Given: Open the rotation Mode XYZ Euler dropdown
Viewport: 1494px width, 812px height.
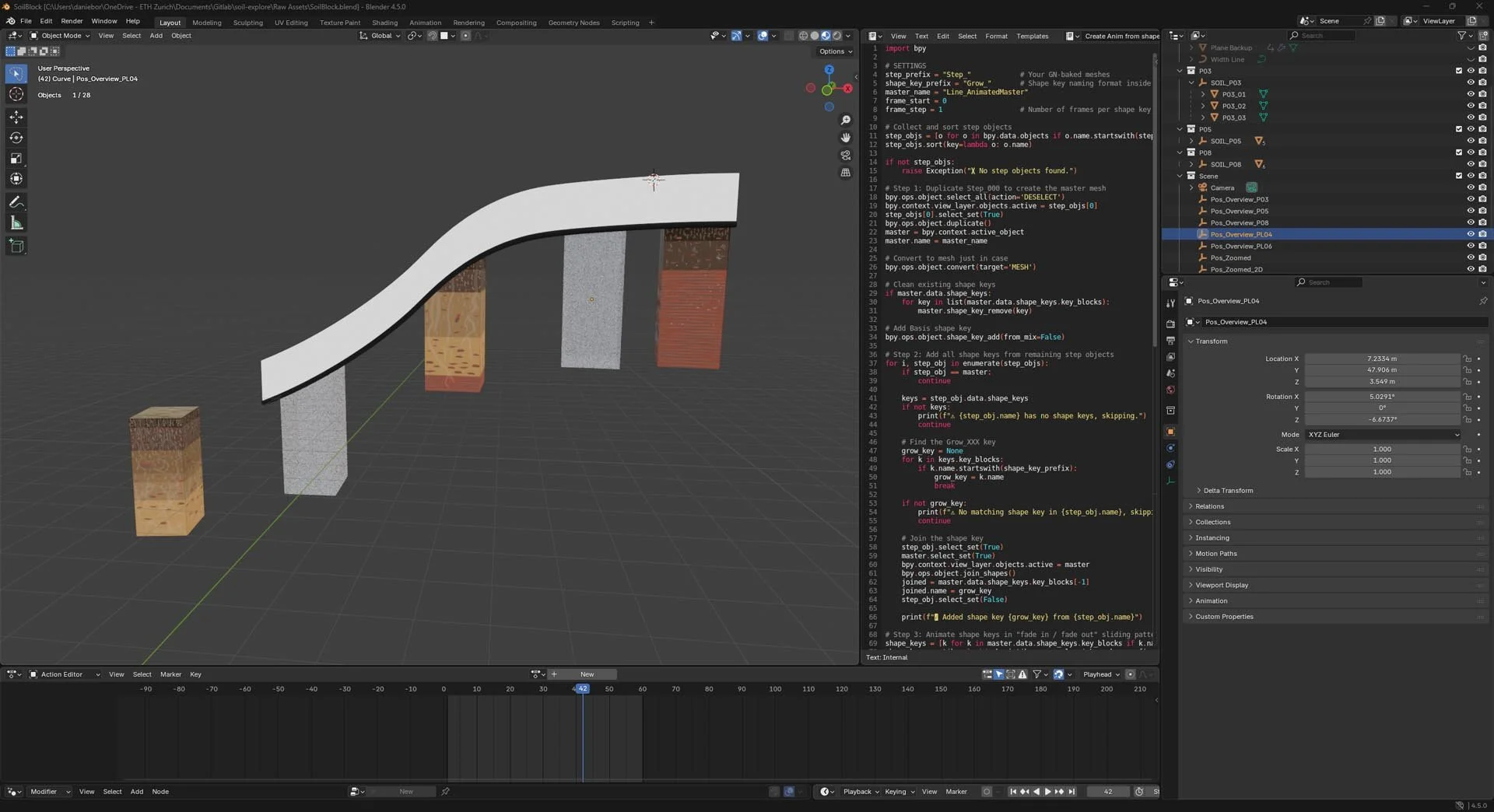Looking at the screenshot, I should point(1383,435).
